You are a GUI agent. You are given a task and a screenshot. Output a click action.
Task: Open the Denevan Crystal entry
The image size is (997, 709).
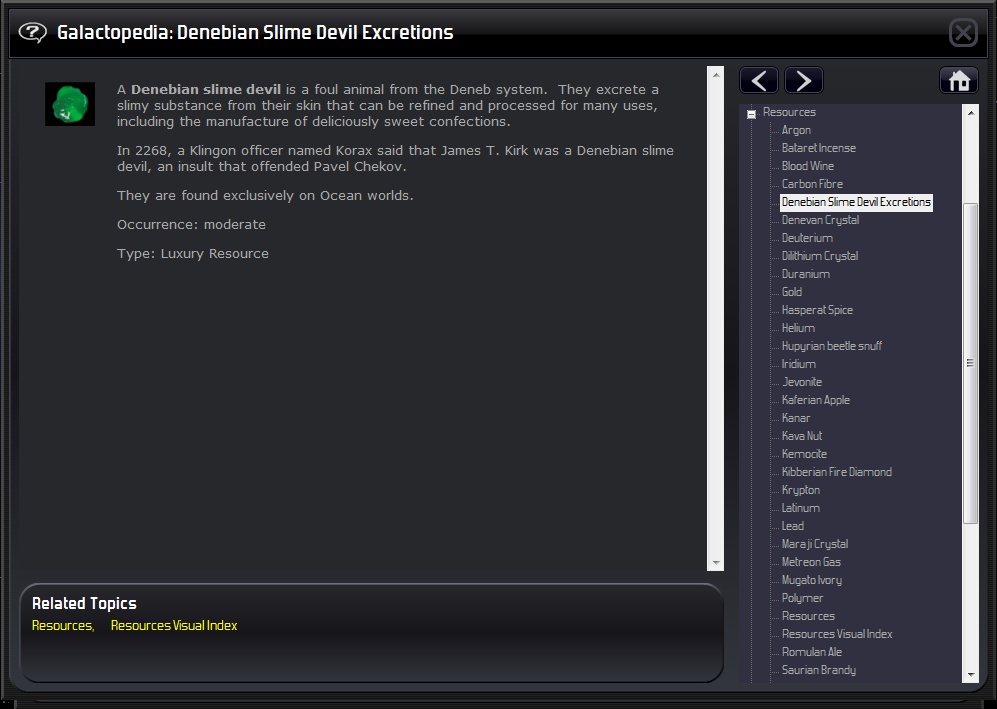tap(820, 220)
